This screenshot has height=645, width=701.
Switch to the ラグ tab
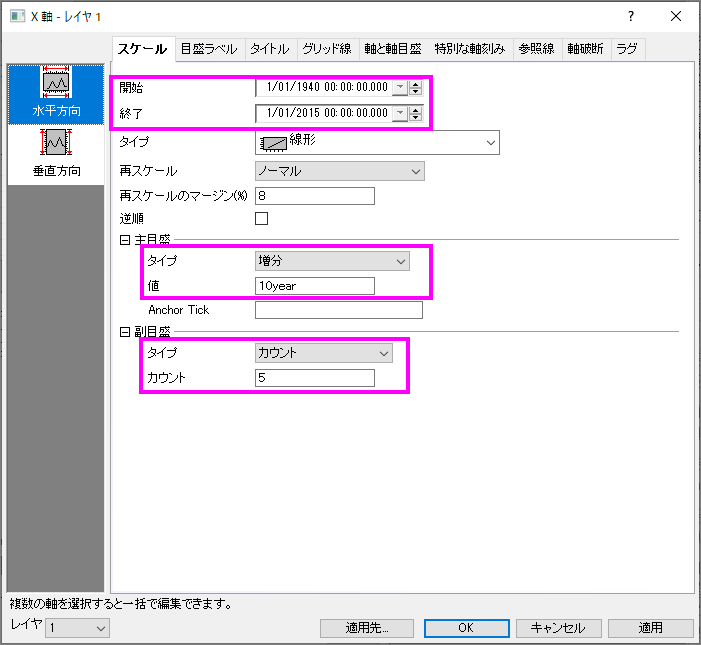coord(627,49)
